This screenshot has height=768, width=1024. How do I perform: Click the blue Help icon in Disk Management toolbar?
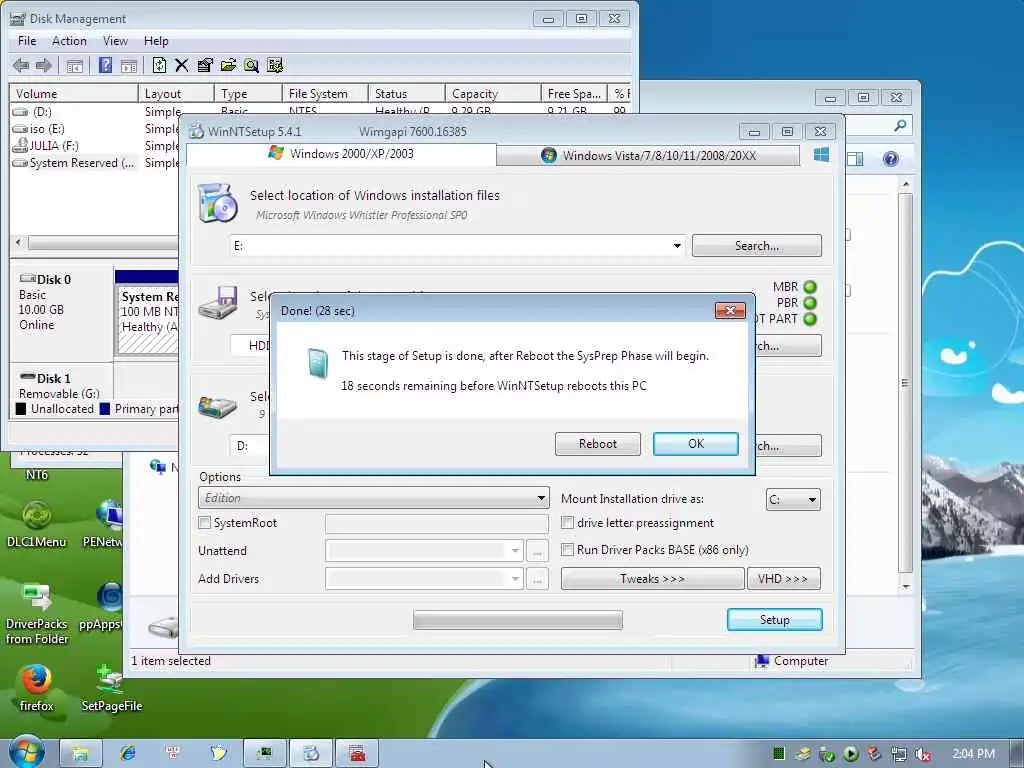pyautogui.click(x=105, y=65)
